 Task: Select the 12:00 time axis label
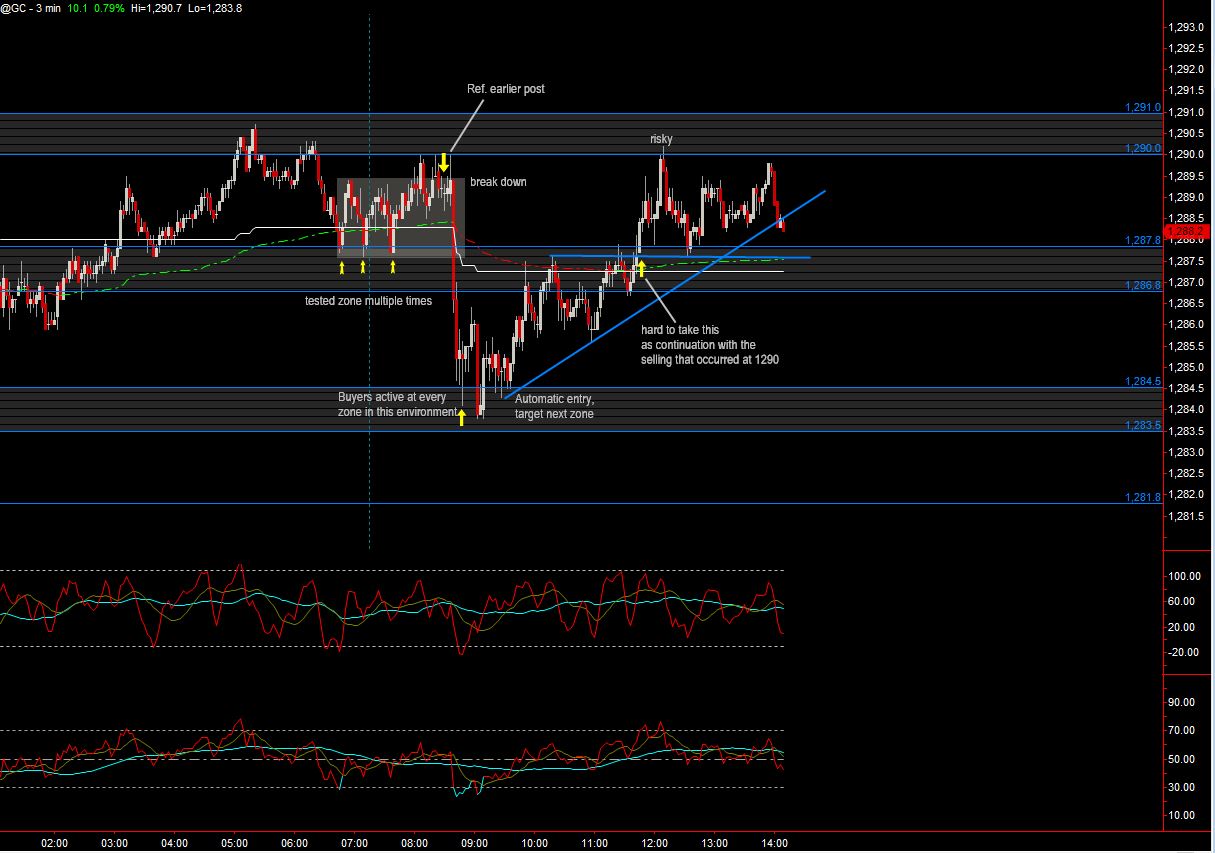tap(654, 843)
